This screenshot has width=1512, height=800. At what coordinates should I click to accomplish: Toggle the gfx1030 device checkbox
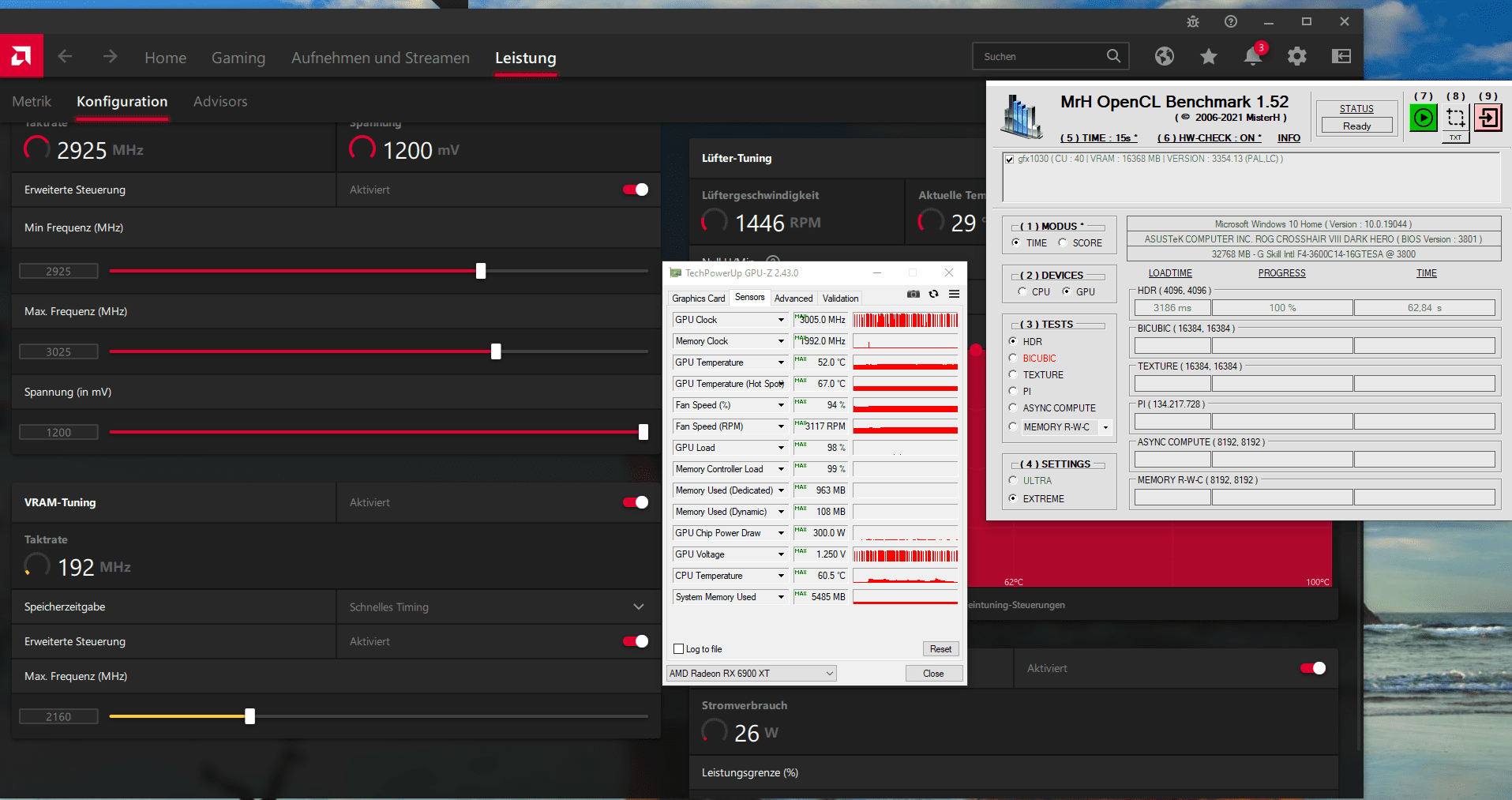[1009, 160]
